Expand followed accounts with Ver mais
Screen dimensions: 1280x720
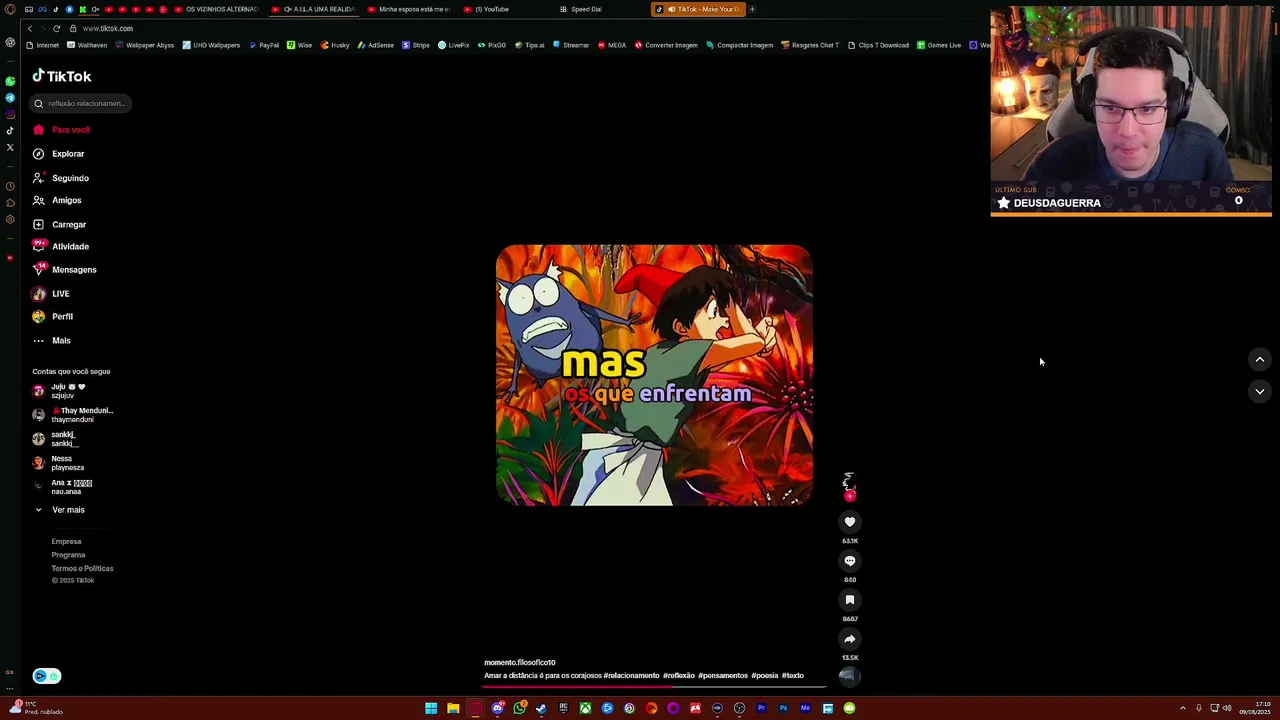(60, 510)
